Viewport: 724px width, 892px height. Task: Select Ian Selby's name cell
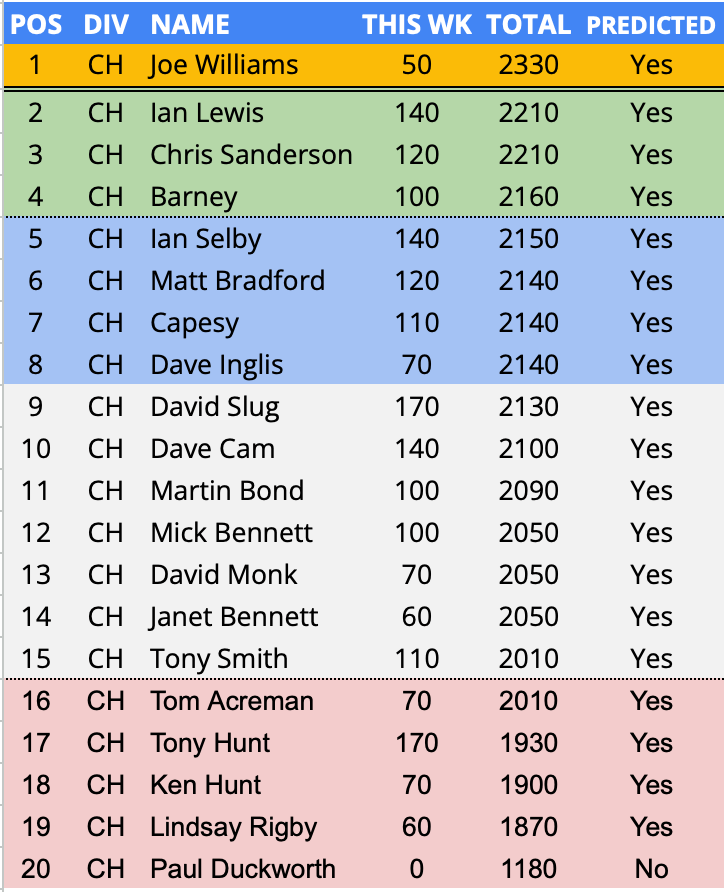tap(206, 239)
